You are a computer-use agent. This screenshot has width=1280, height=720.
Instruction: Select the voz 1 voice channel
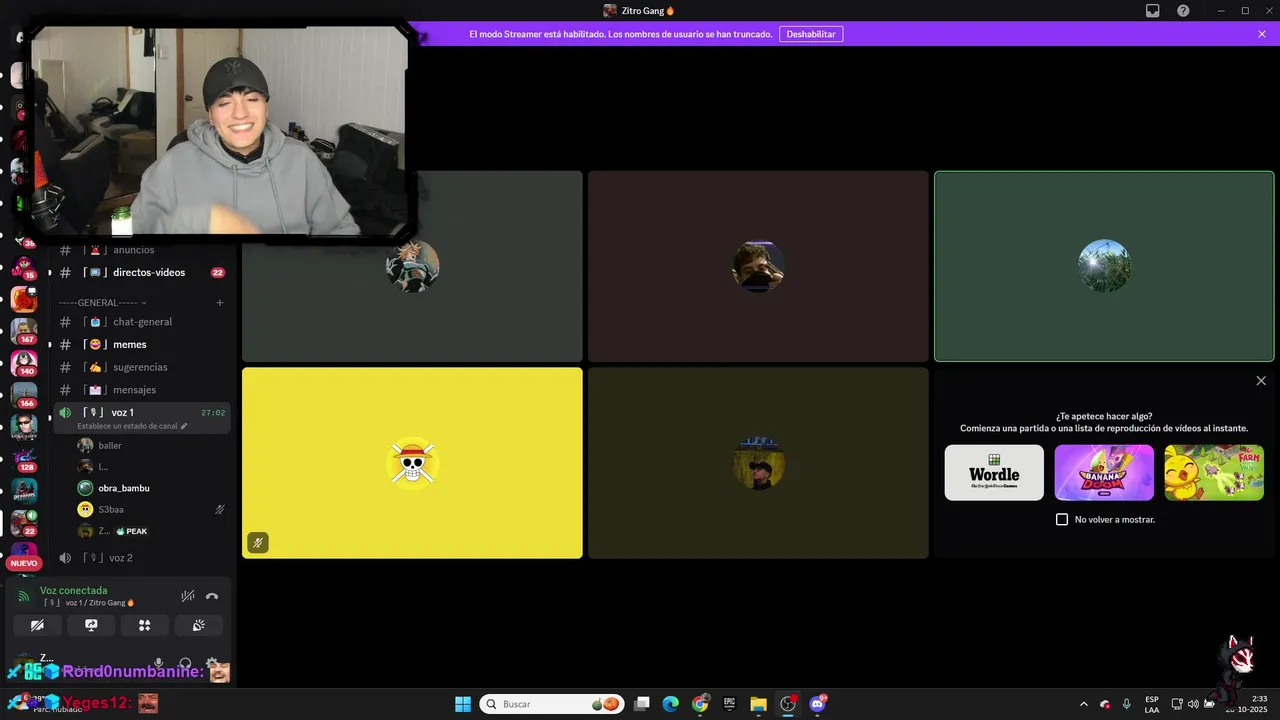pyautogui.click(x=142, y=417)
